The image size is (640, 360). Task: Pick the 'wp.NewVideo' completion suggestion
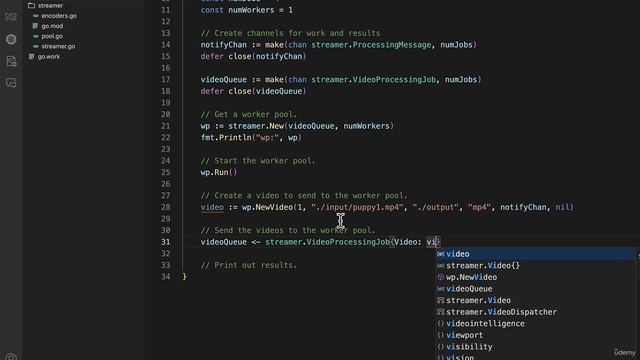click(x=535, y=277)
